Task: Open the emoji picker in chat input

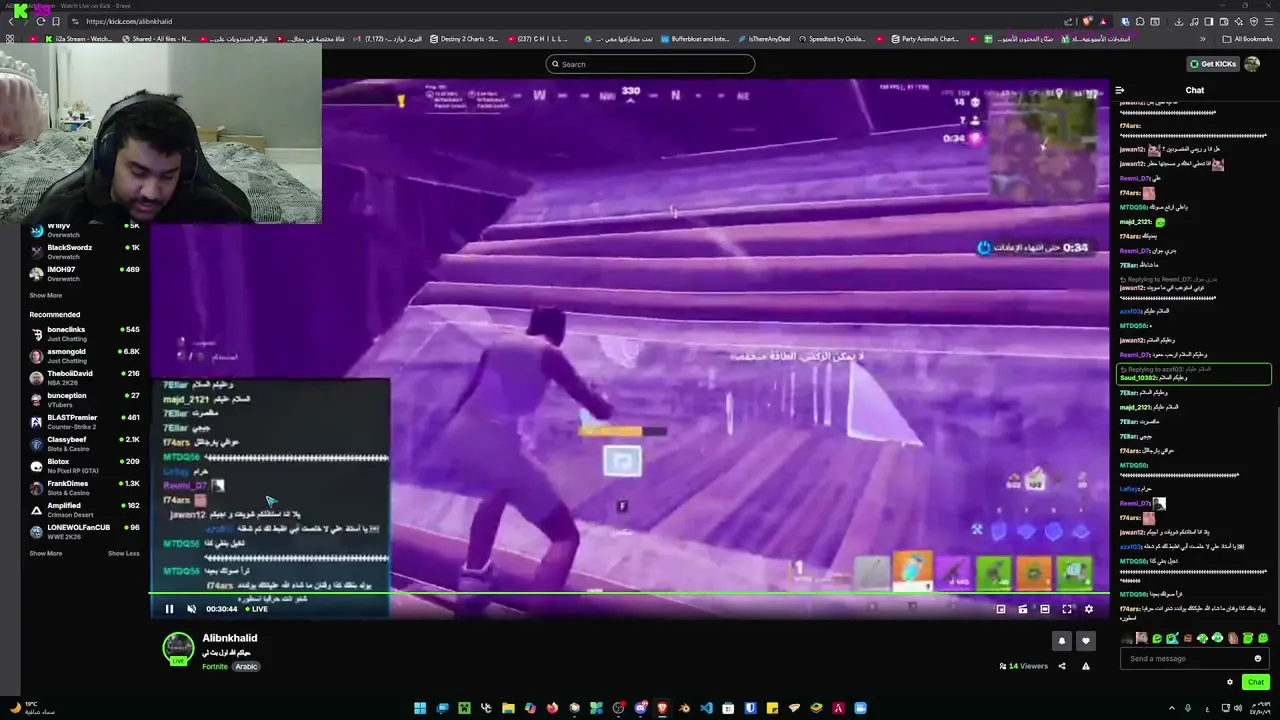Action: (1258, 658)
